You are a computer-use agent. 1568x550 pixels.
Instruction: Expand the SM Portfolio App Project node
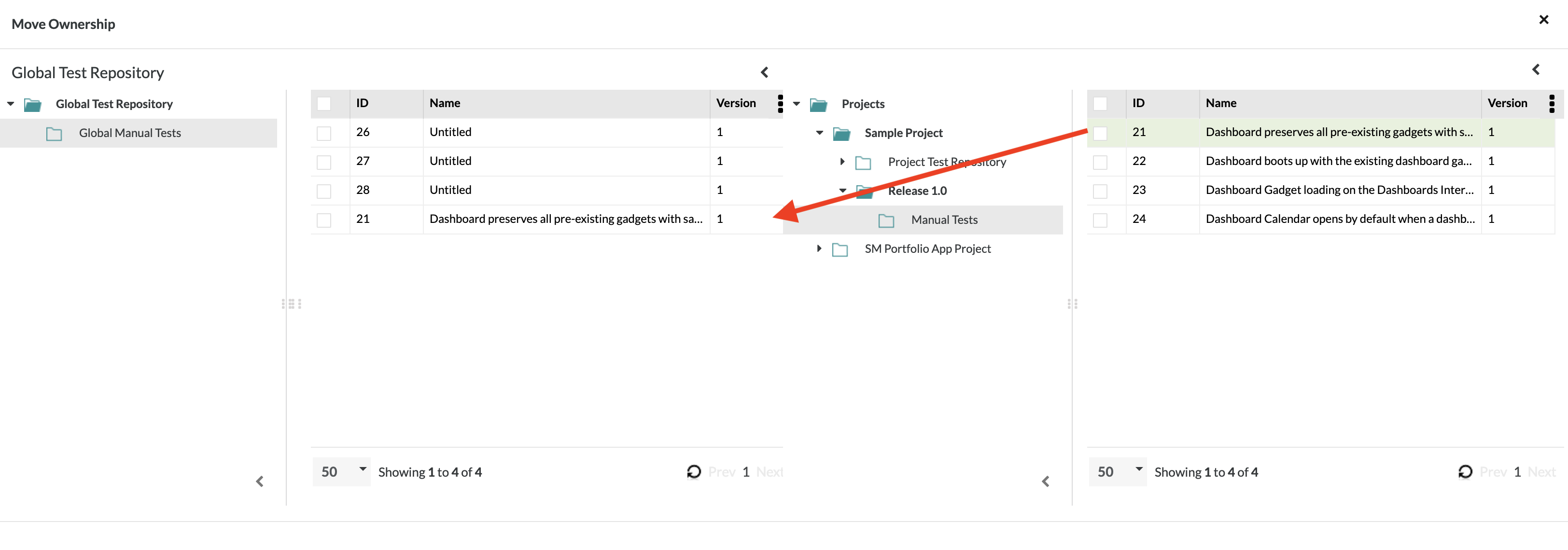(x=819, y=248)
